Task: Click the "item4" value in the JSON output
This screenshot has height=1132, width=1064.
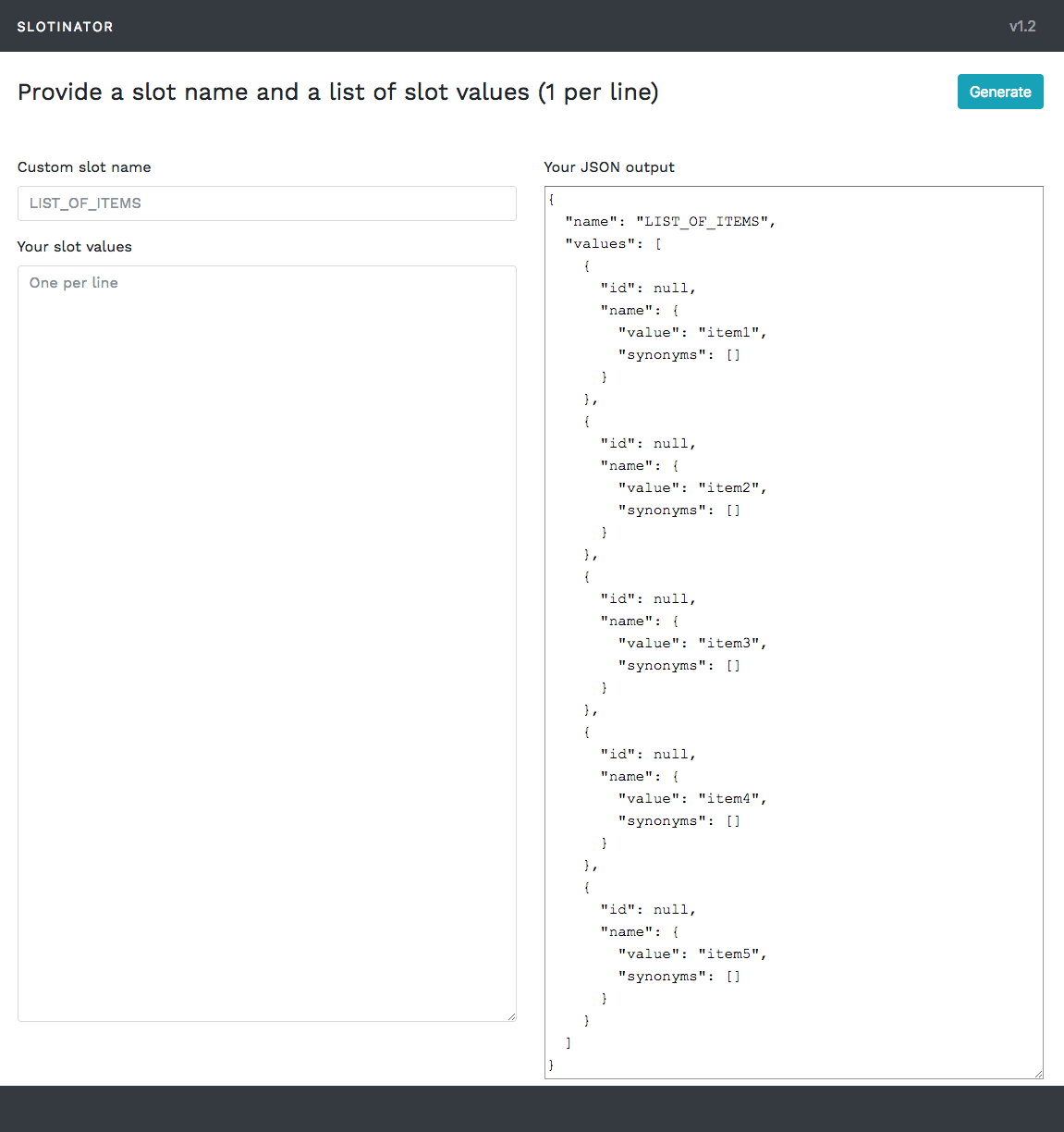Action: point(731,799)
